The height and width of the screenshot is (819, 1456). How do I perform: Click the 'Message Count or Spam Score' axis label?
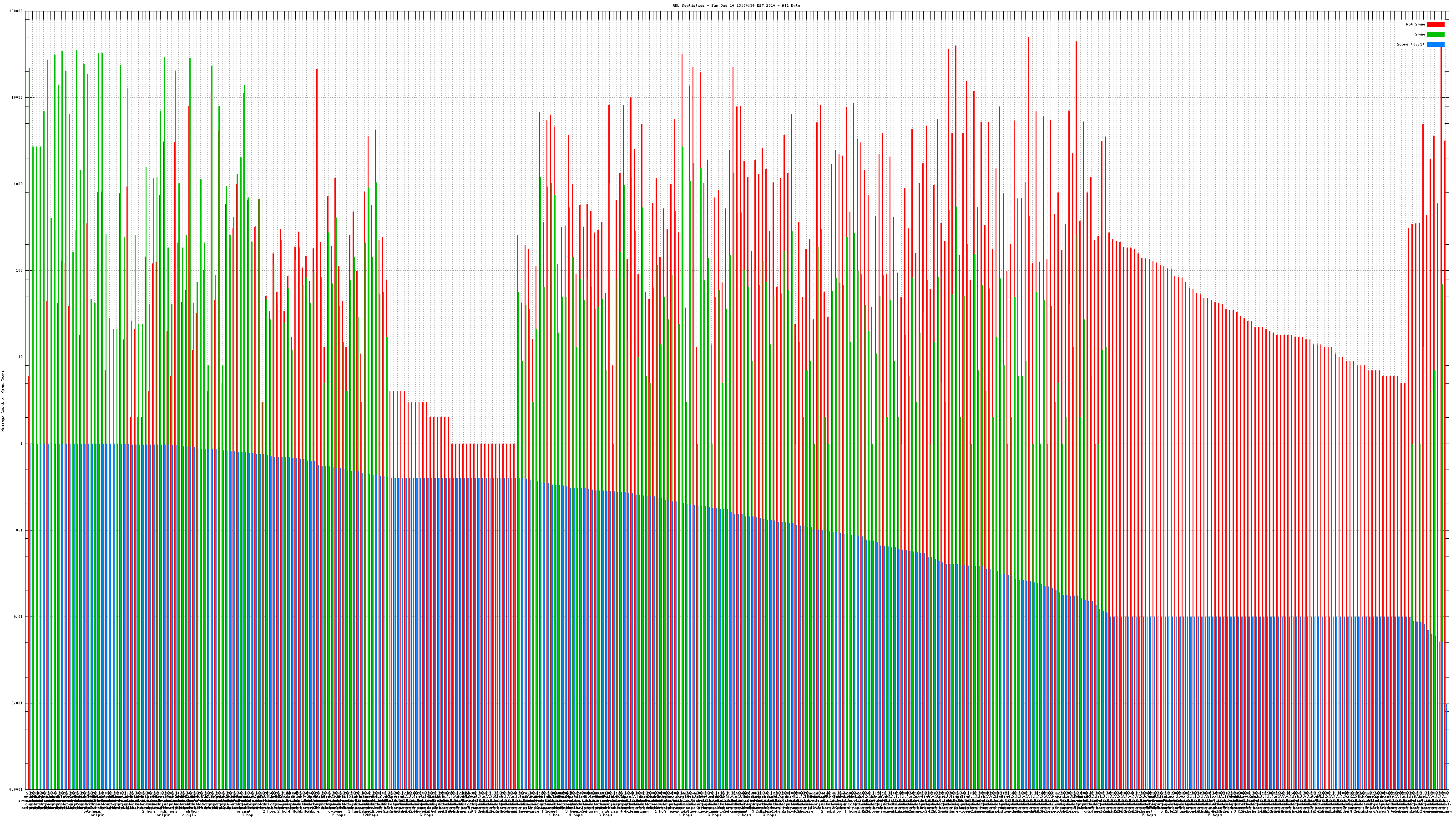pos(3,401)
